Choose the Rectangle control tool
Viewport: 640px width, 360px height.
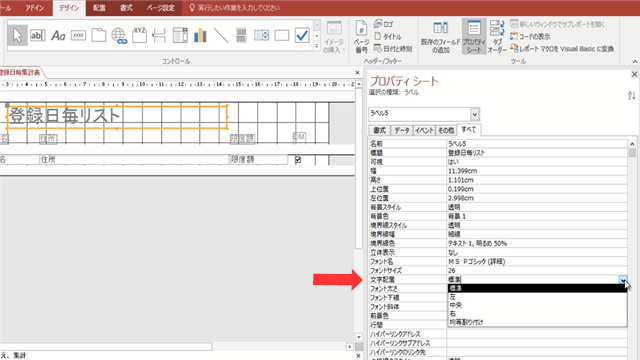click(282, 36)
